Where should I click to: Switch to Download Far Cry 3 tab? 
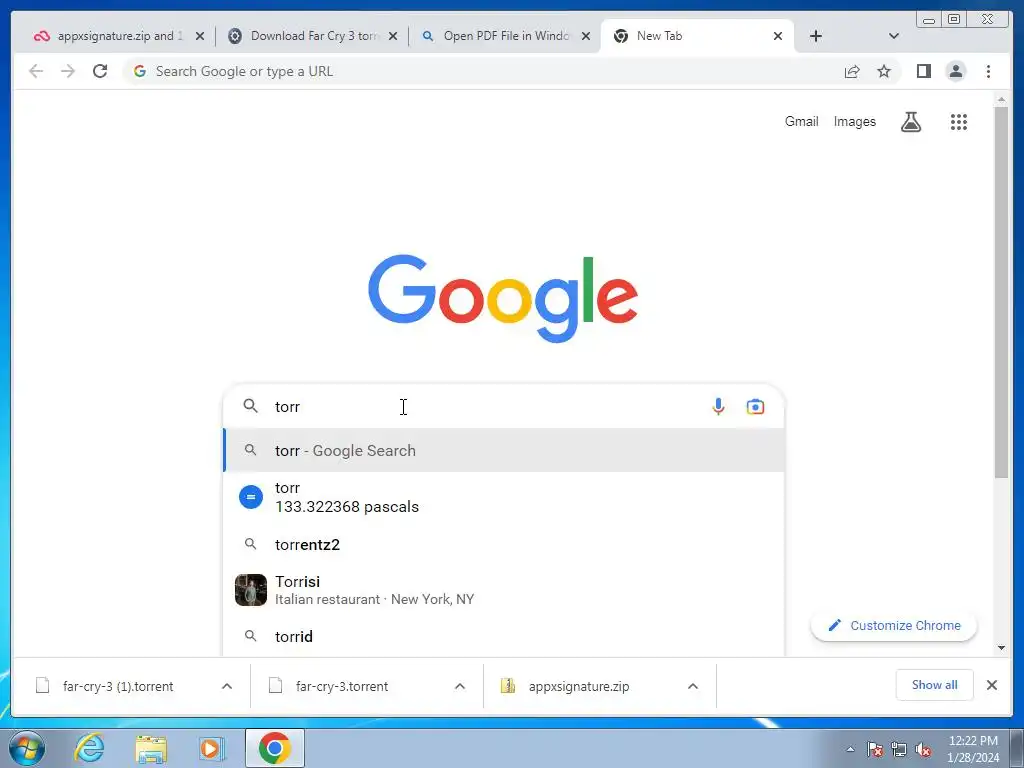[312, 36]
